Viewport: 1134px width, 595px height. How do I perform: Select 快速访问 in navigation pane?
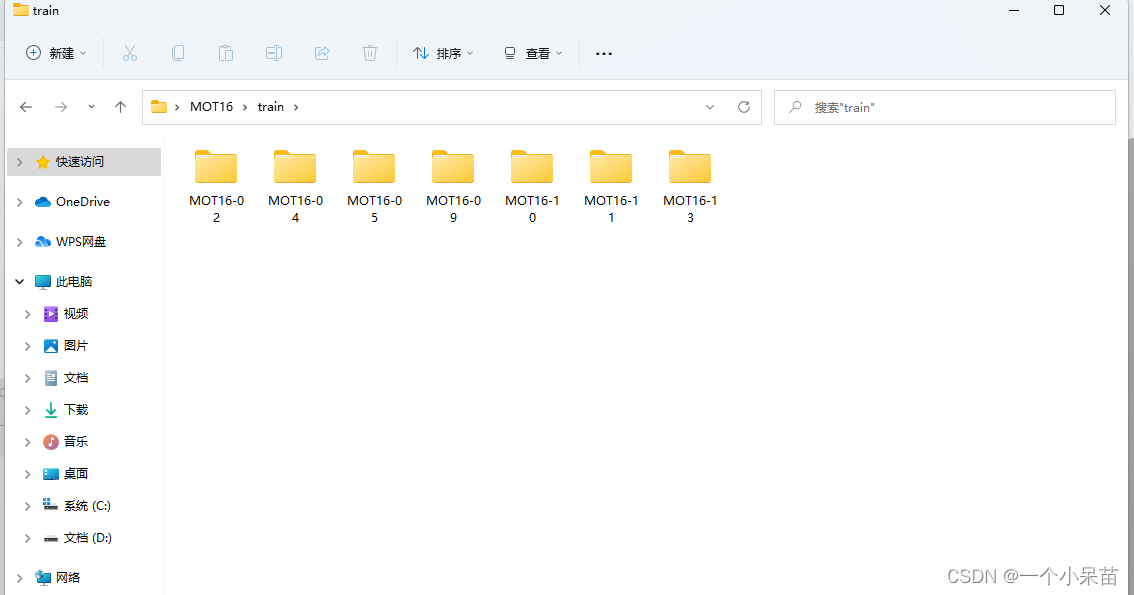(84, 162)
